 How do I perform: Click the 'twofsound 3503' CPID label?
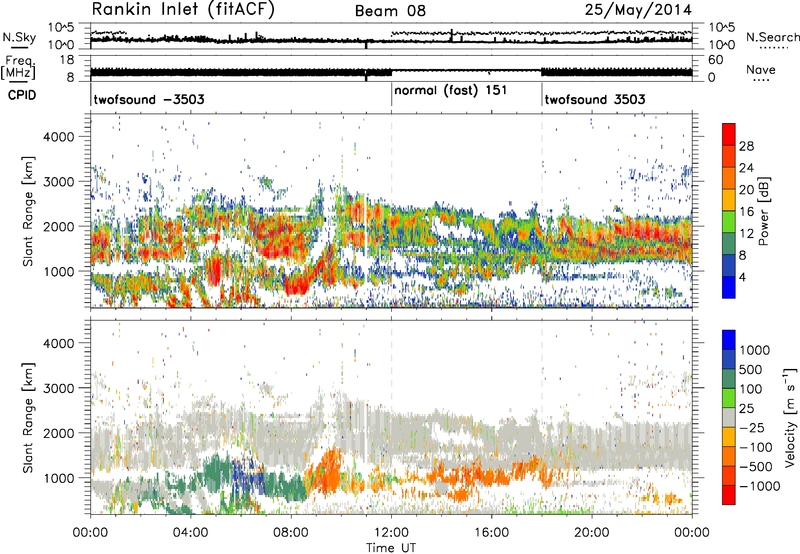point(595,99)
